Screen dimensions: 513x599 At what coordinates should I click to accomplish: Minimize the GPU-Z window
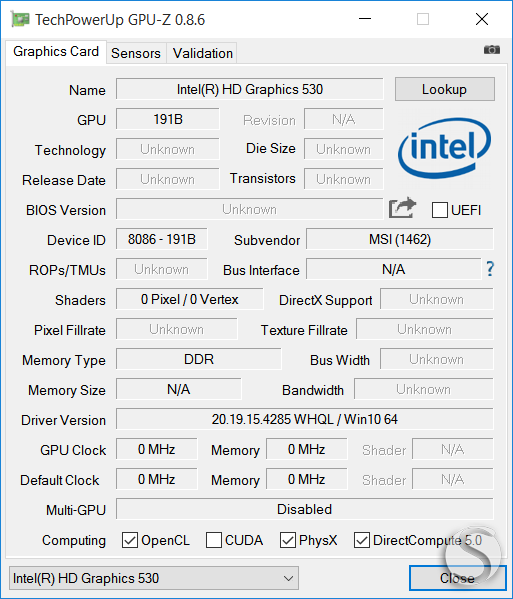tap(365, 19)
